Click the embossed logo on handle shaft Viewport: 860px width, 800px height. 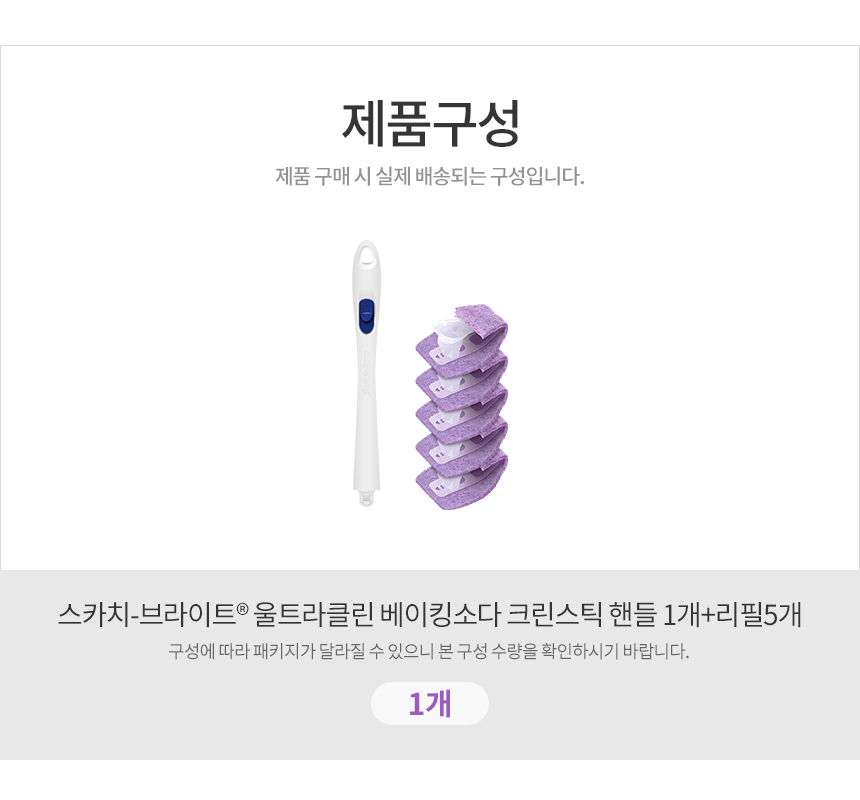pyautogui.click(x=366, y=373)
